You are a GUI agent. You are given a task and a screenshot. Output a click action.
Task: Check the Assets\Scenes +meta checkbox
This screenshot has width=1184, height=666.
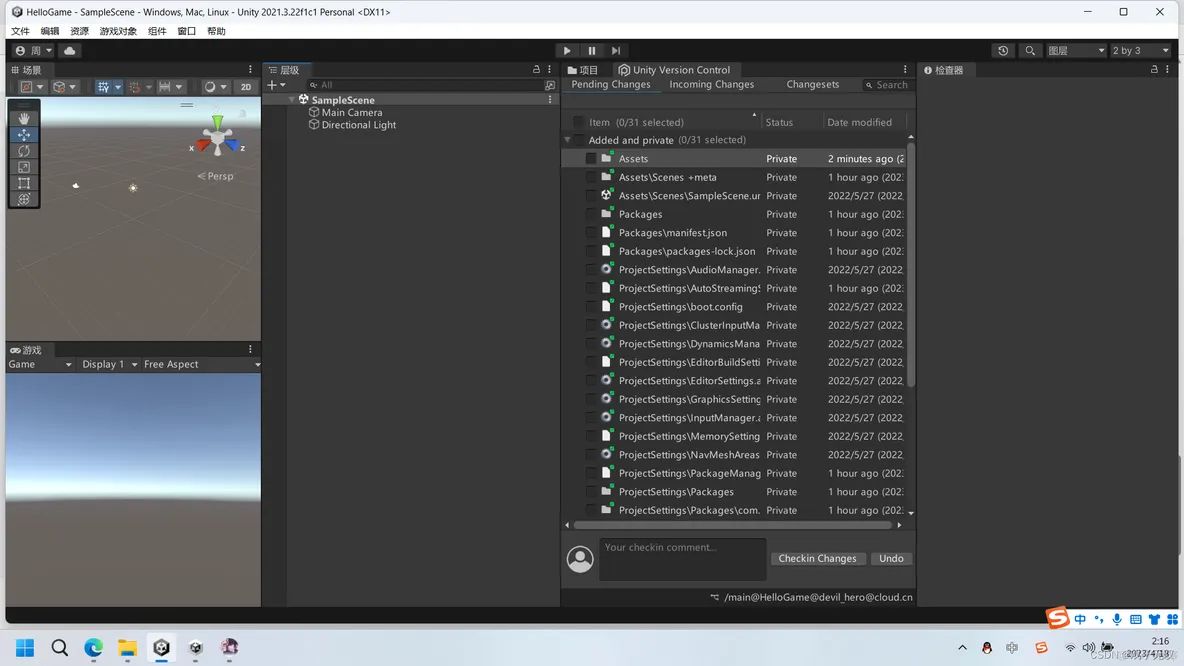591,177
